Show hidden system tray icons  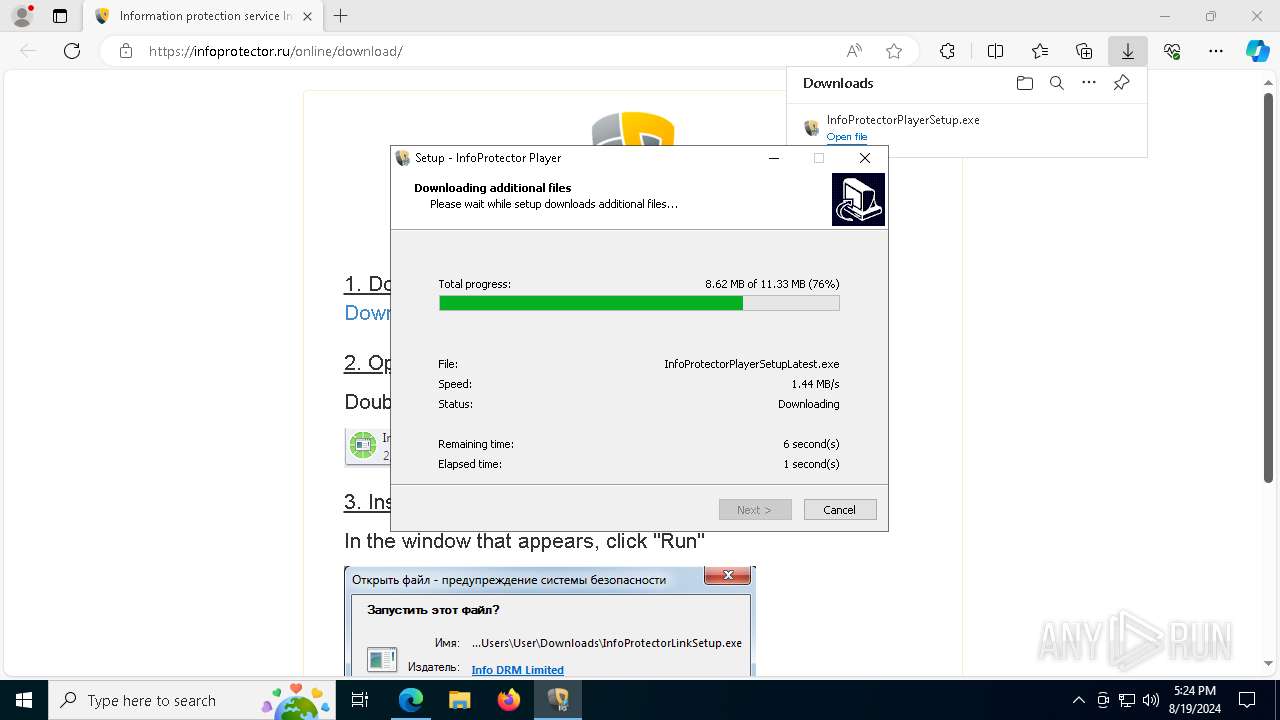pos(1078,700)
